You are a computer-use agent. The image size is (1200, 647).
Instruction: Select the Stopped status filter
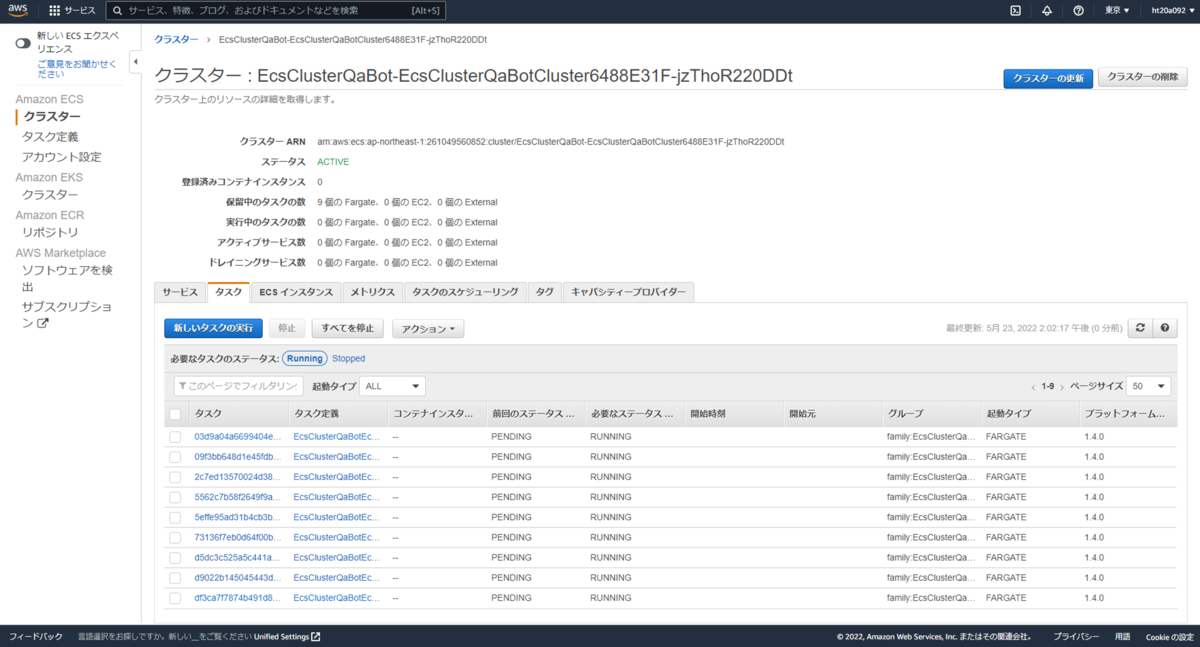coord(349,358)
